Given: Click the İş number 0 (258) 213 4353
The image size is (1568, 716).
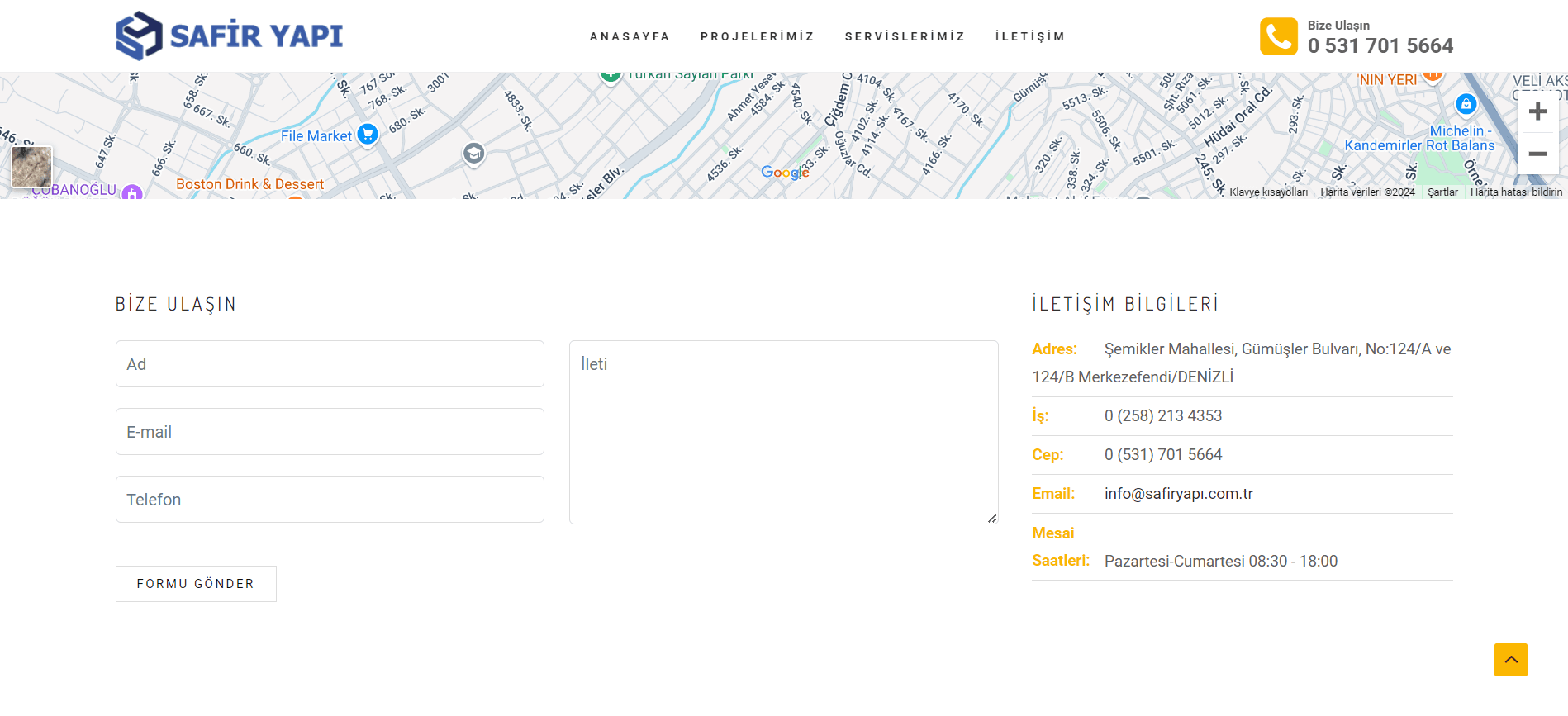Looking at the screenshot, I should point(1162,416).
